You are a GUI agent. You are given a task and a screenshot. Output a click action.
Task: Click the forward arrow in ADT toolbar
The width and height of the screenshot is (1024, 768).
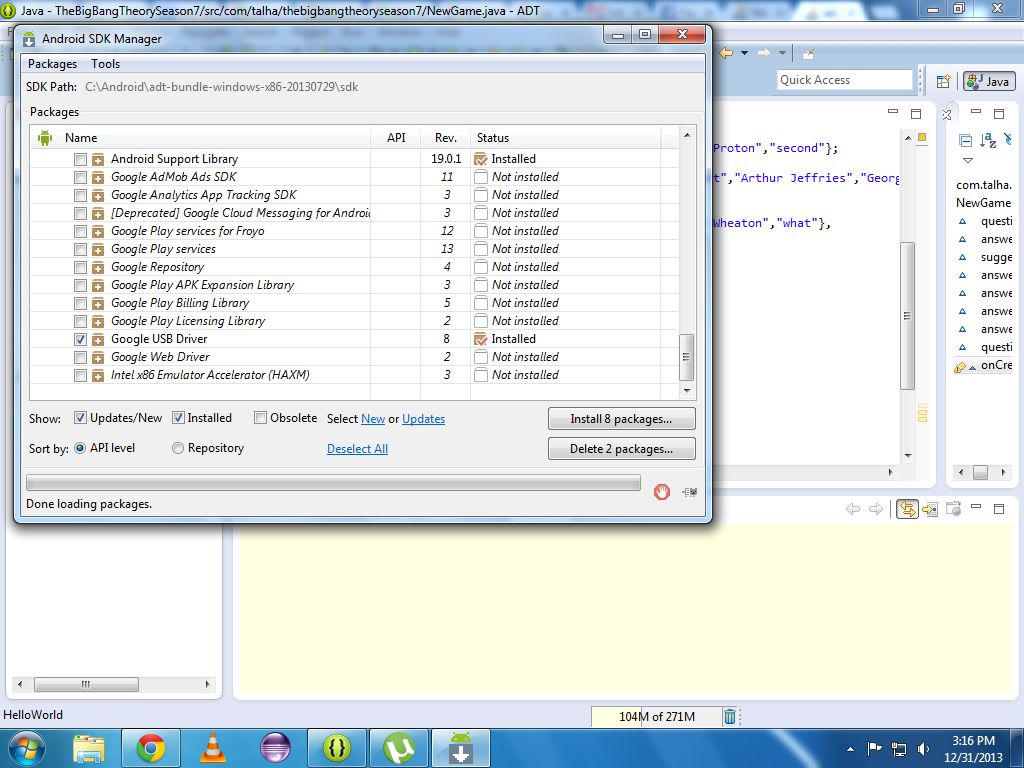(763, 54)
